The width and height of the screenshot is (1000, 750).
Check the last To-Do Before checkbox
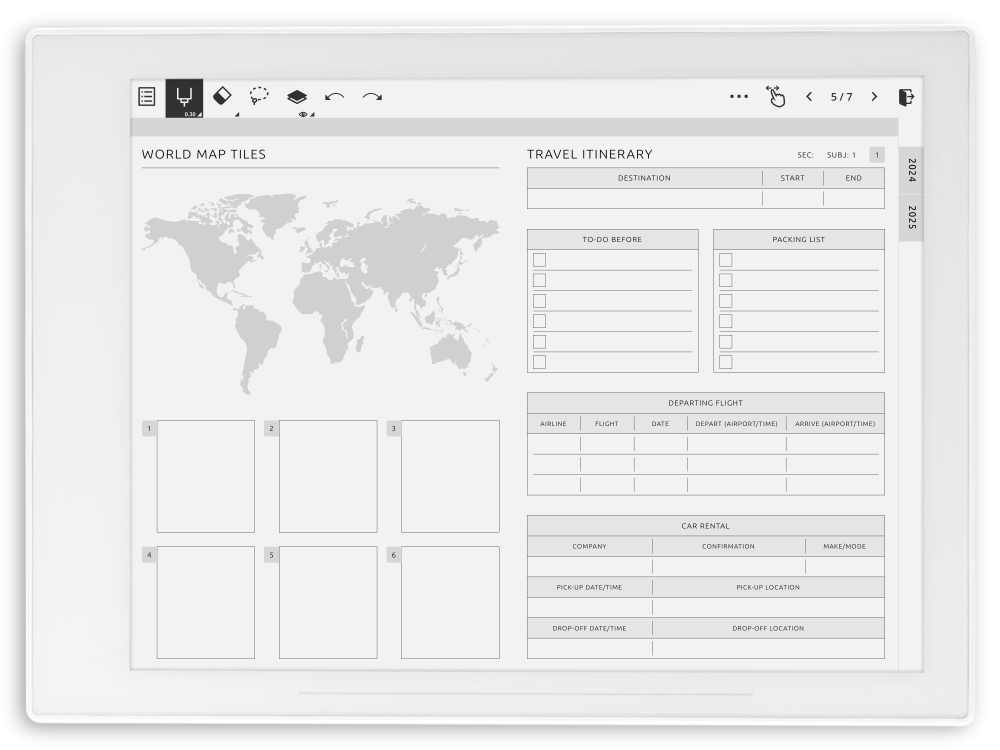click(539, 362)
